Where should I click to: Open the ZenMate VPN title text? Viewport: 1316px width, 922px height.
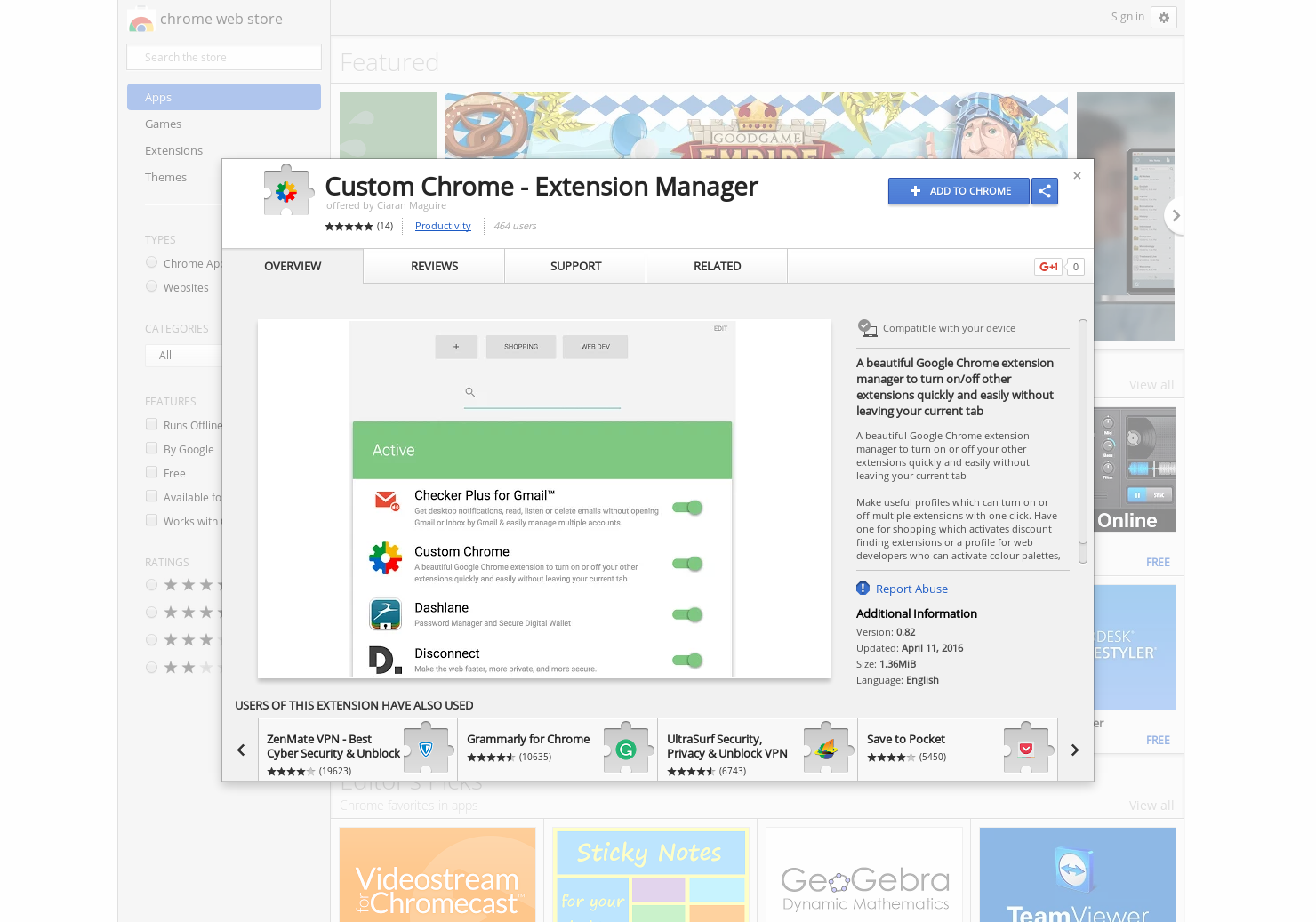333,746
